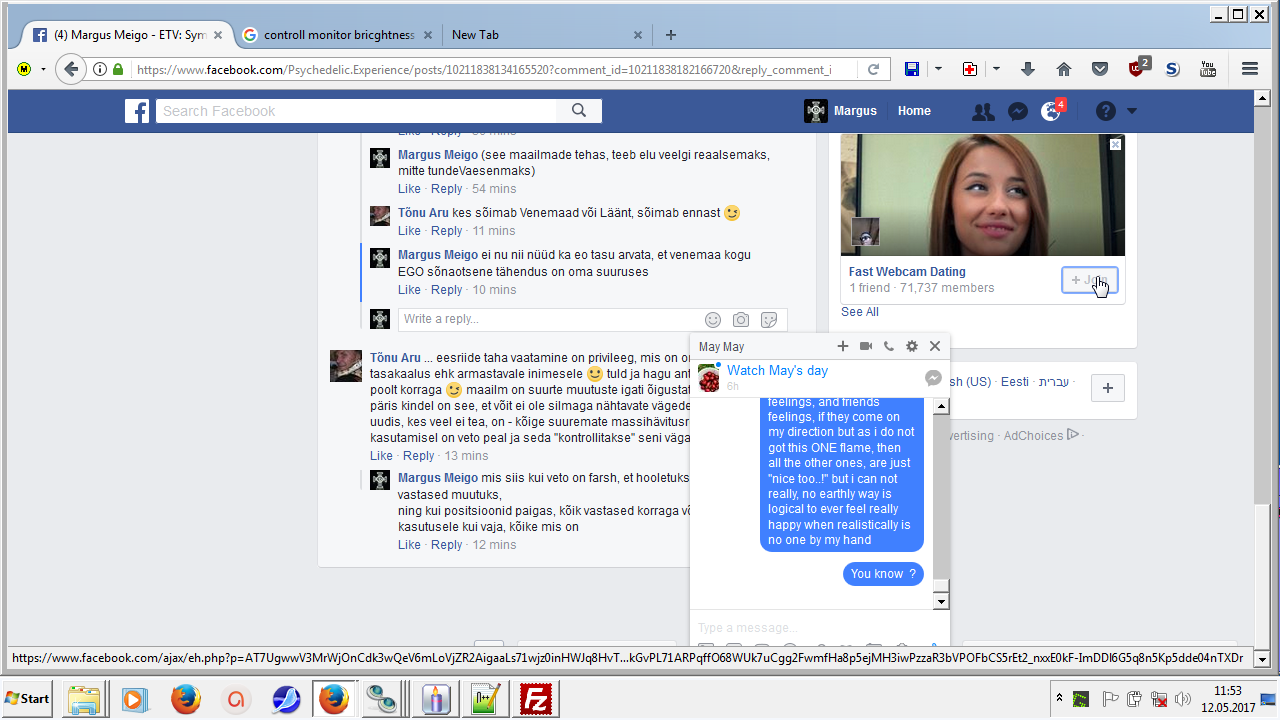Expand the red cross icon's dropdown arrow
1280x720 pixels.
point(996,69)
